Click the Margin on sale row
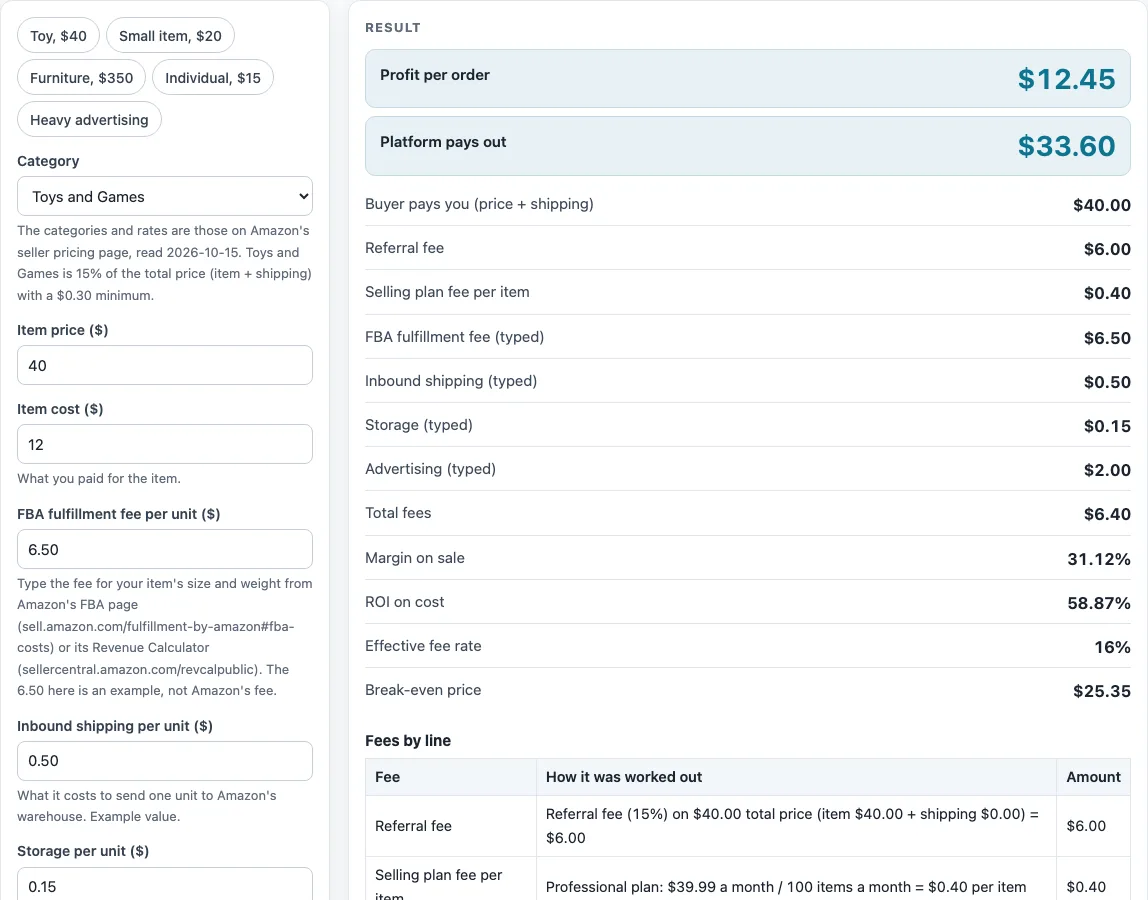The width and height of the screenshot is (1148, 900). click(x=748, y=558)
